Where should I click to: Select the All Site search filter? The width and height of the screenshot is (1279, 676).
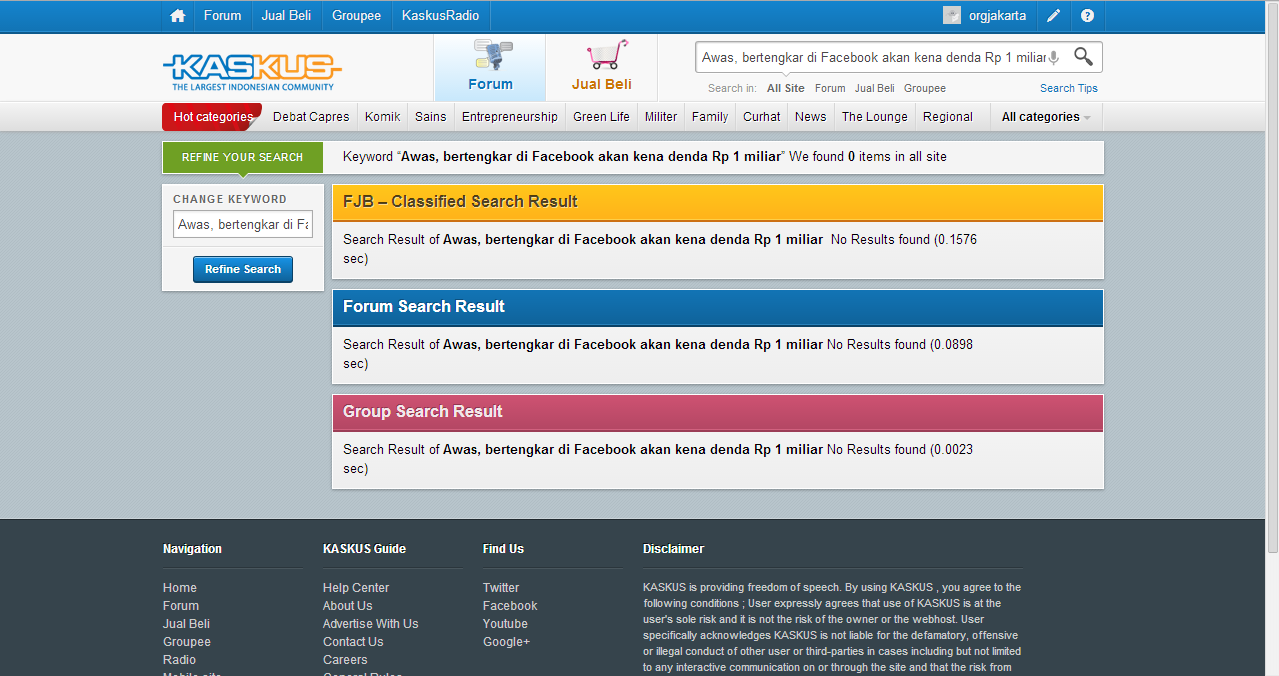click(786, 88)
